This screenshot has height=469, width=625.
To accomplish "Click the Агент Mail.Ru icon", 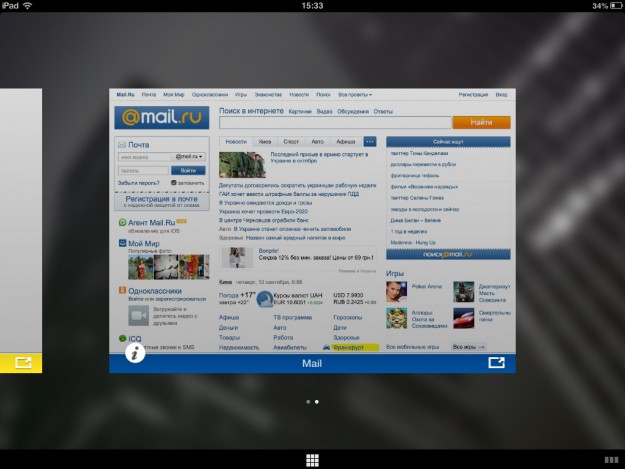I will click(122, 223).
